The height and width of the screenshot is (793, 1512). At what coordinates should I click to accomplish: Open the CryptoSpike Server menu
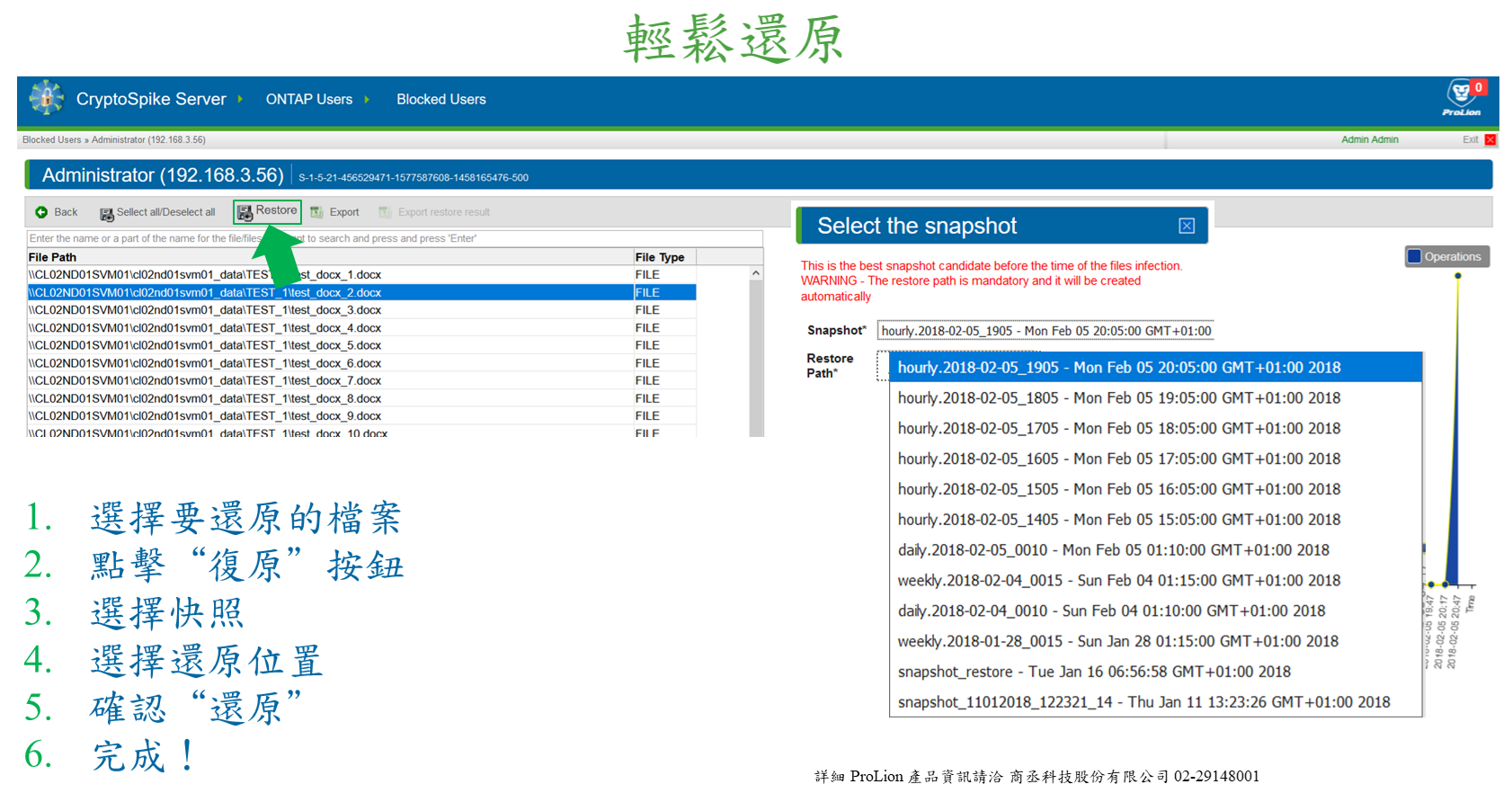(x=151, y=99)
